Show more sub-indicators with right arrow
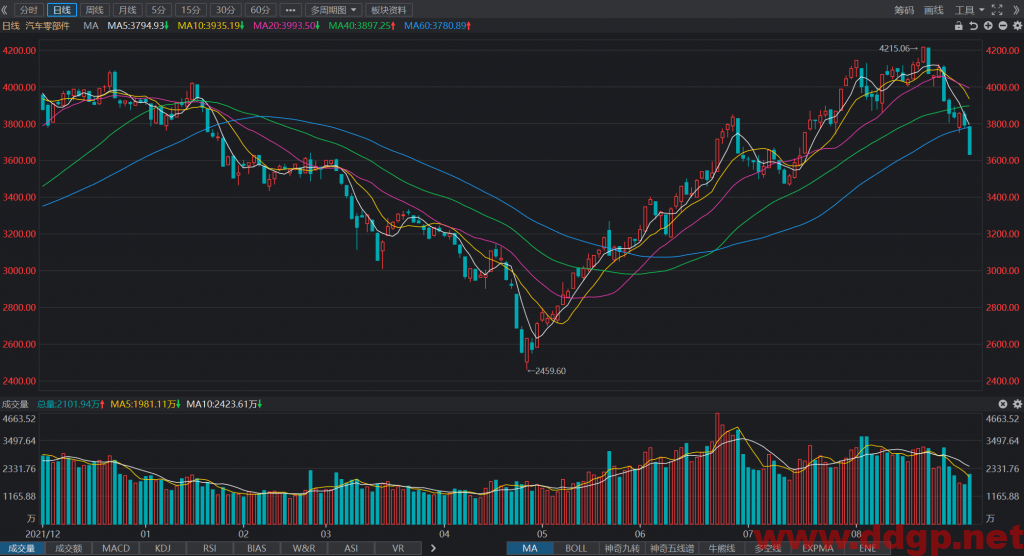This screenshot has height=556, width=1024. [x=433, y=548]
